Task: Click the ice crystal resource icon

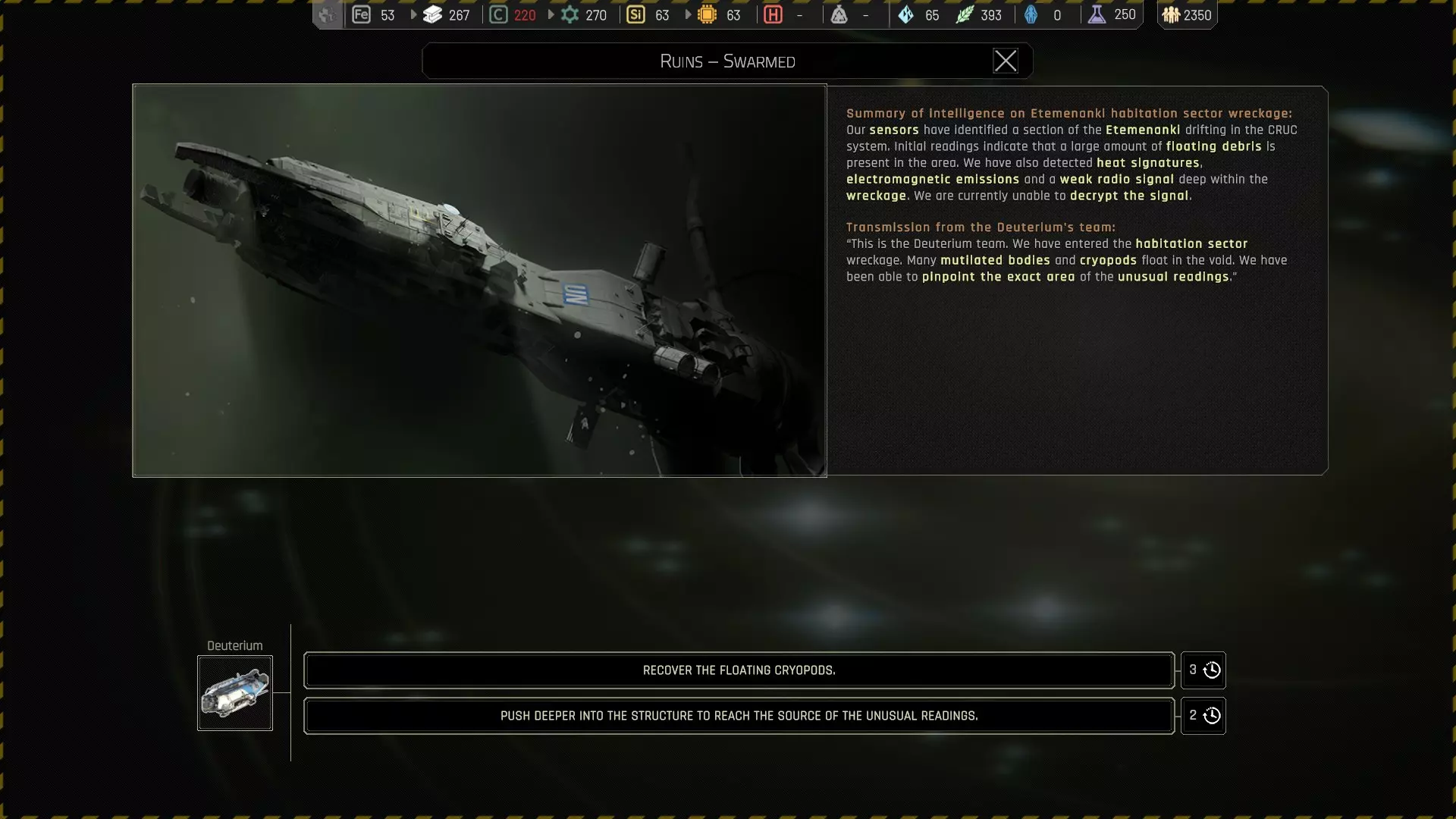Action: click(x=905, y=14)
